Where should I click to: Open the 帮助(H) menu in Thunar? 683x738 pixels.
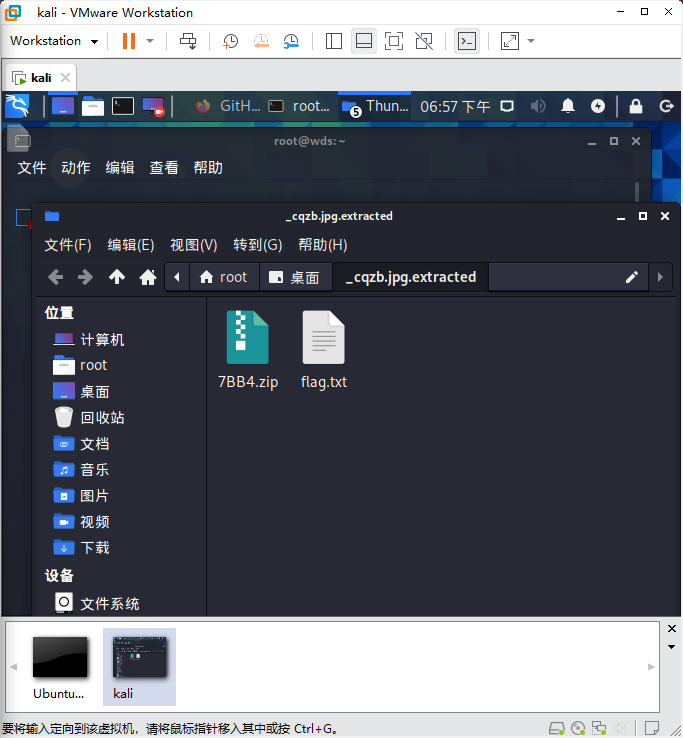[x=323, y=245]
